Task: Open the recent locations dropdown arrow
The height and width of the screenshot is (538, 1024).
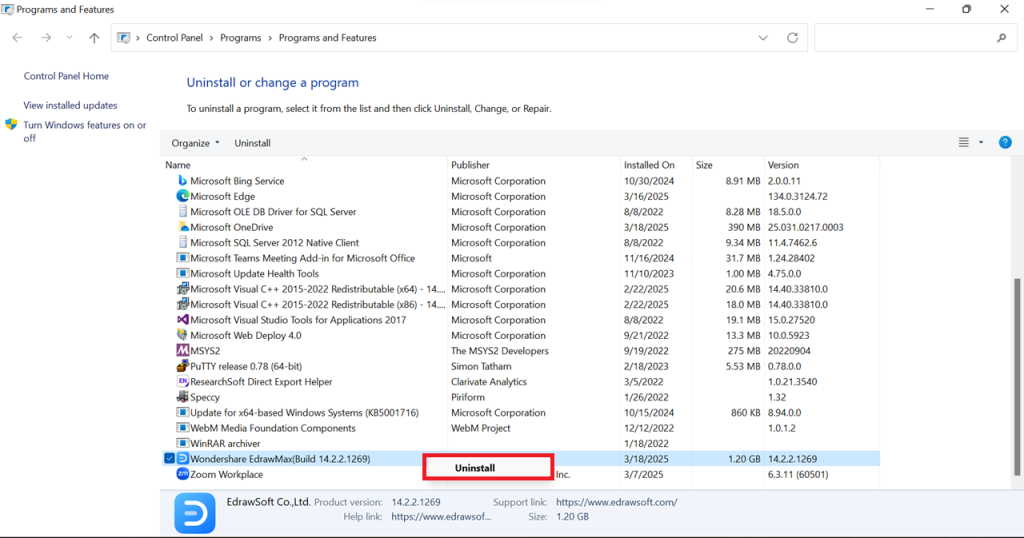Action: (x=69, y=38)
